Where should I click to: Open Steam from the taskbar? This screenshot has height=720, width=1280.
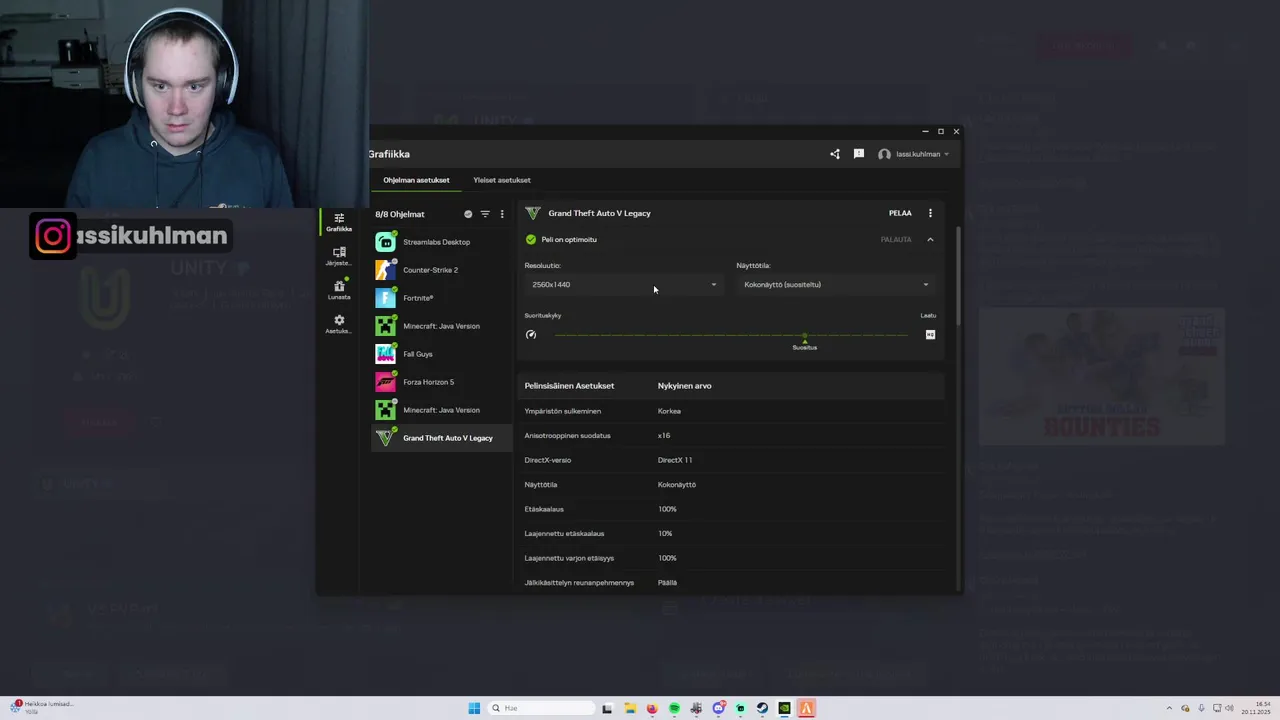point(762,708)
